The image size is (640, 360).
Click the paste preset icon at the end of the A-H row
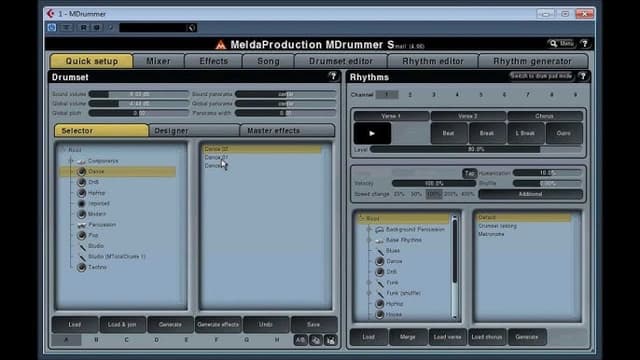point(331,340)
